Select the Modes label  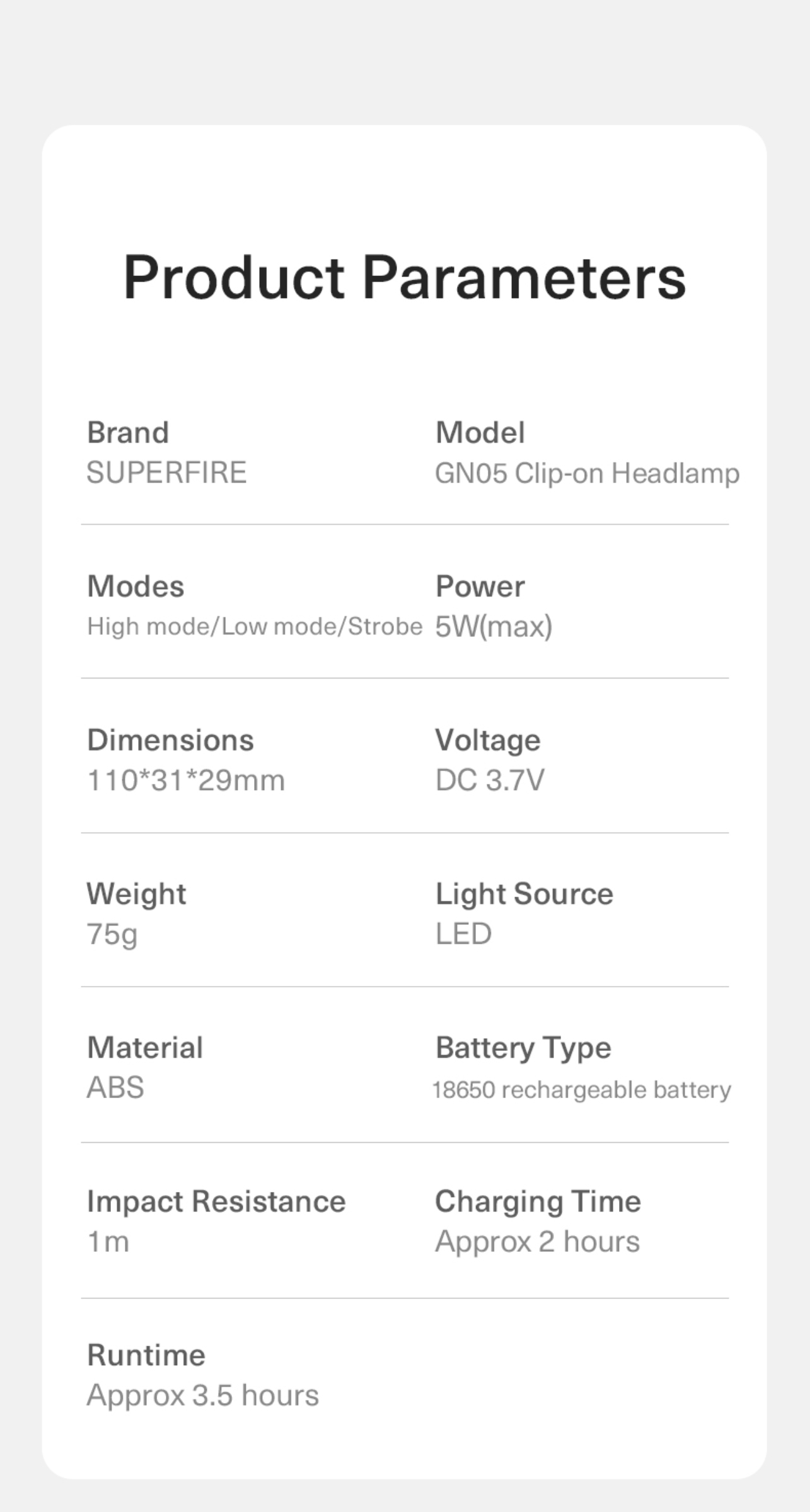pyautogui.click(x=136, y=587)
